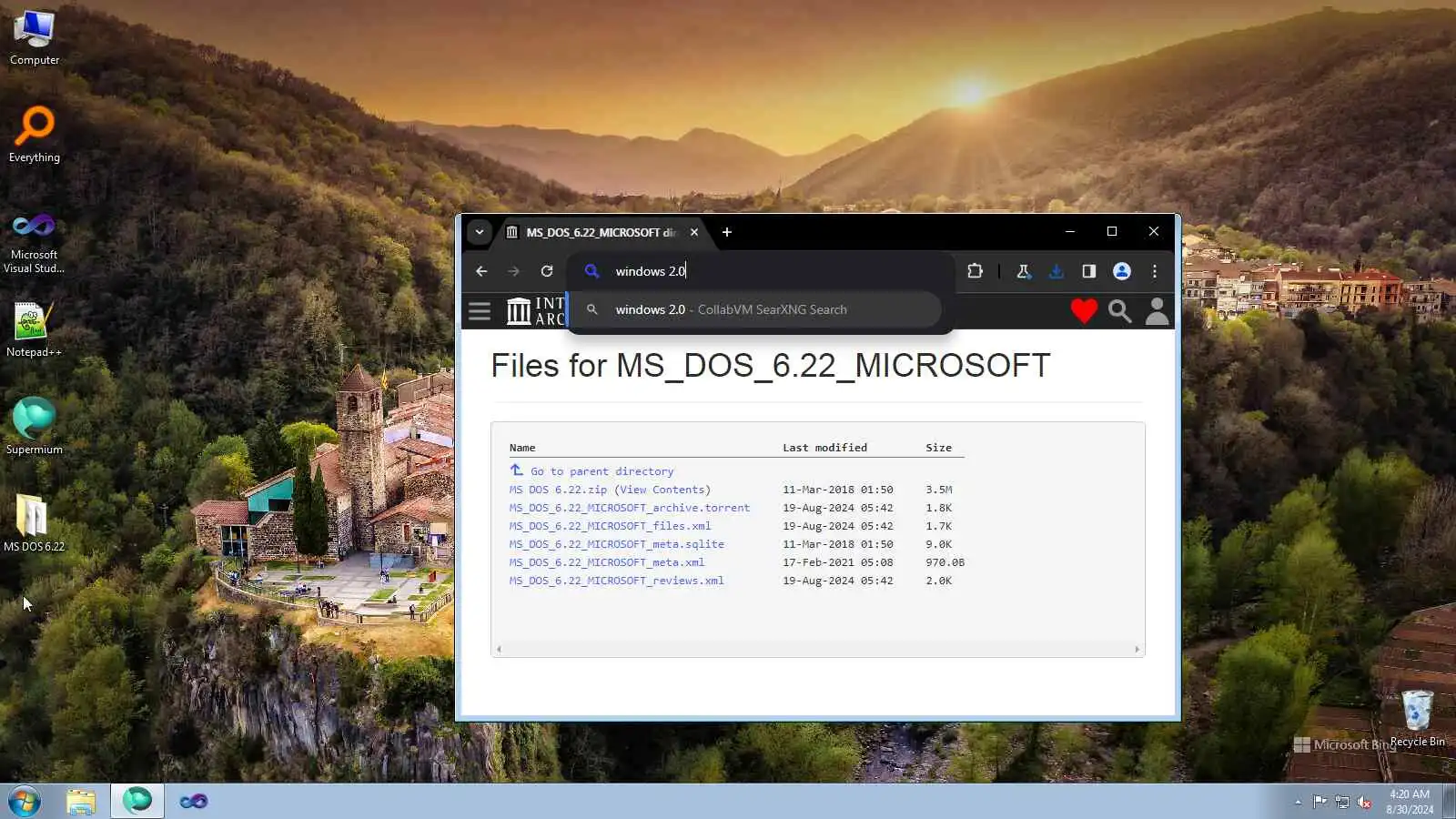Open the Internet Archive hamburger menu
Image resolution: width=1456 pixels, height=819 pixels.
(480, 311)
